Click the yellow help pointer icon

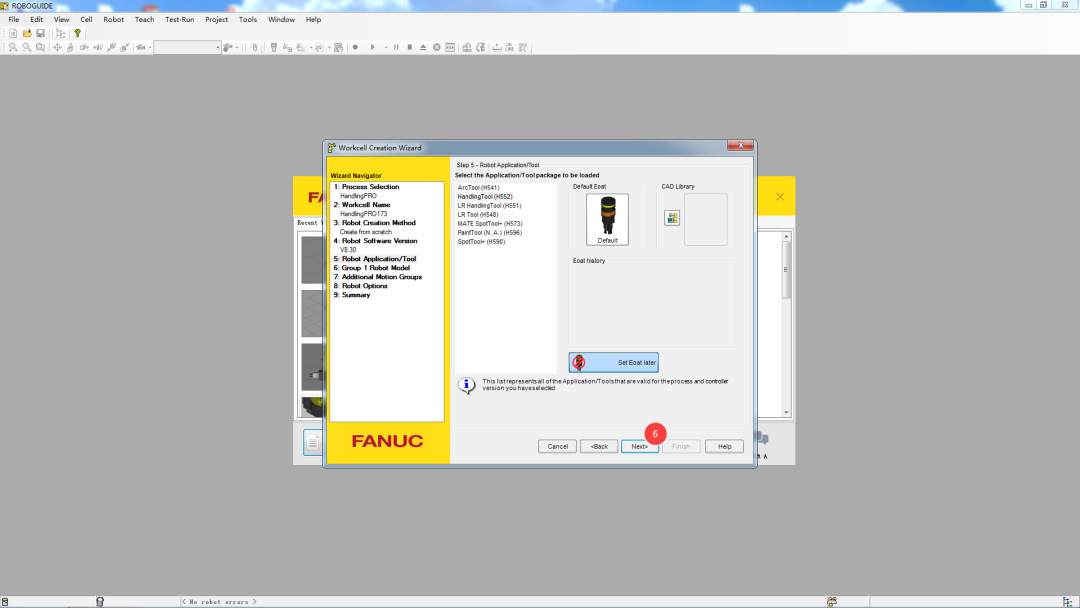coord(78,33)
